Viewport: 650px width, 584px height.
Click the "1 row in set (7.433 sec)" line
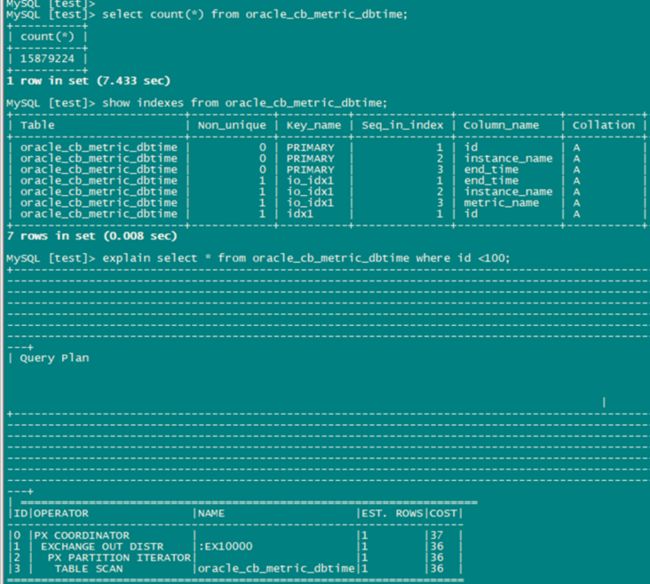88,80
